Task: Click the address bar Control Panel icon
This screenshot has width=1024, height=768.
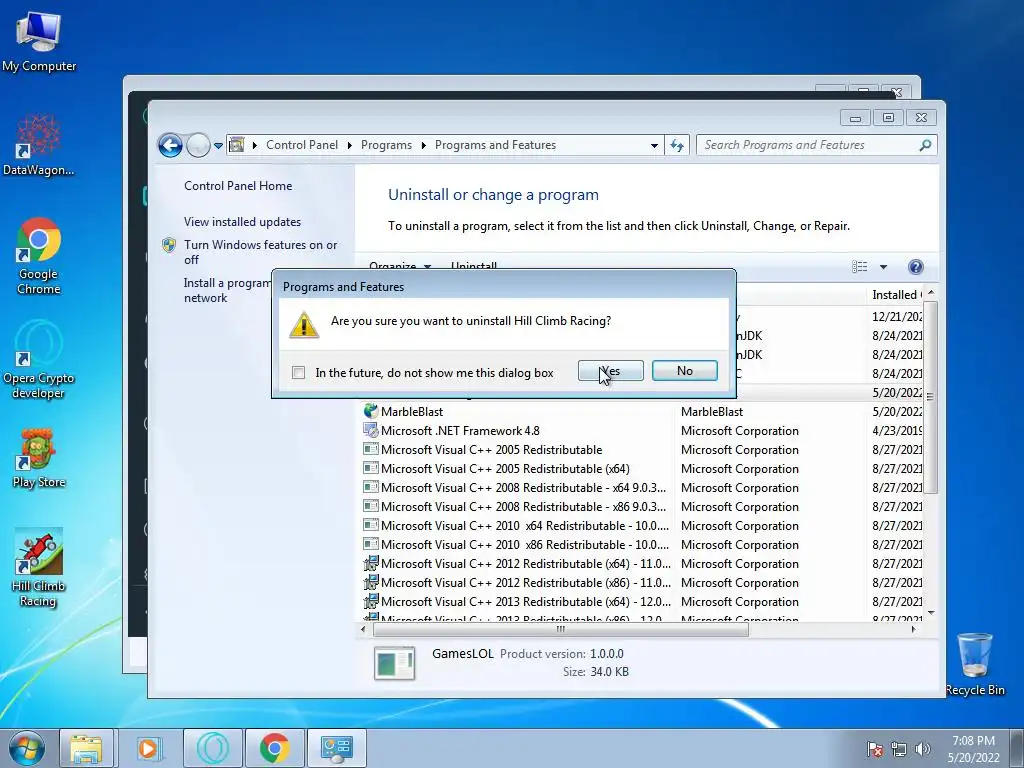Action: pyautogui.click(x=236, y=145)
